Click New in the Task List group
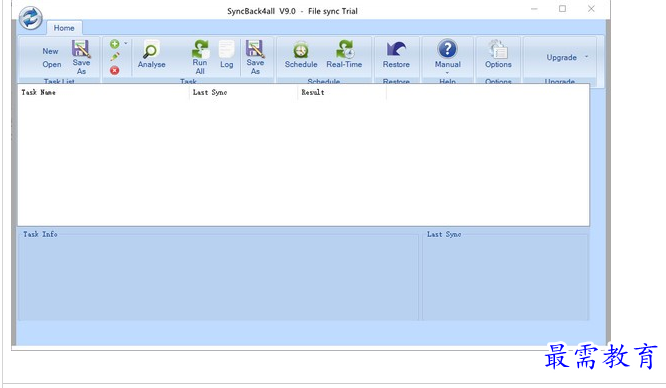The width and height of the screenshot is (666, 388). tap(50, 51)
